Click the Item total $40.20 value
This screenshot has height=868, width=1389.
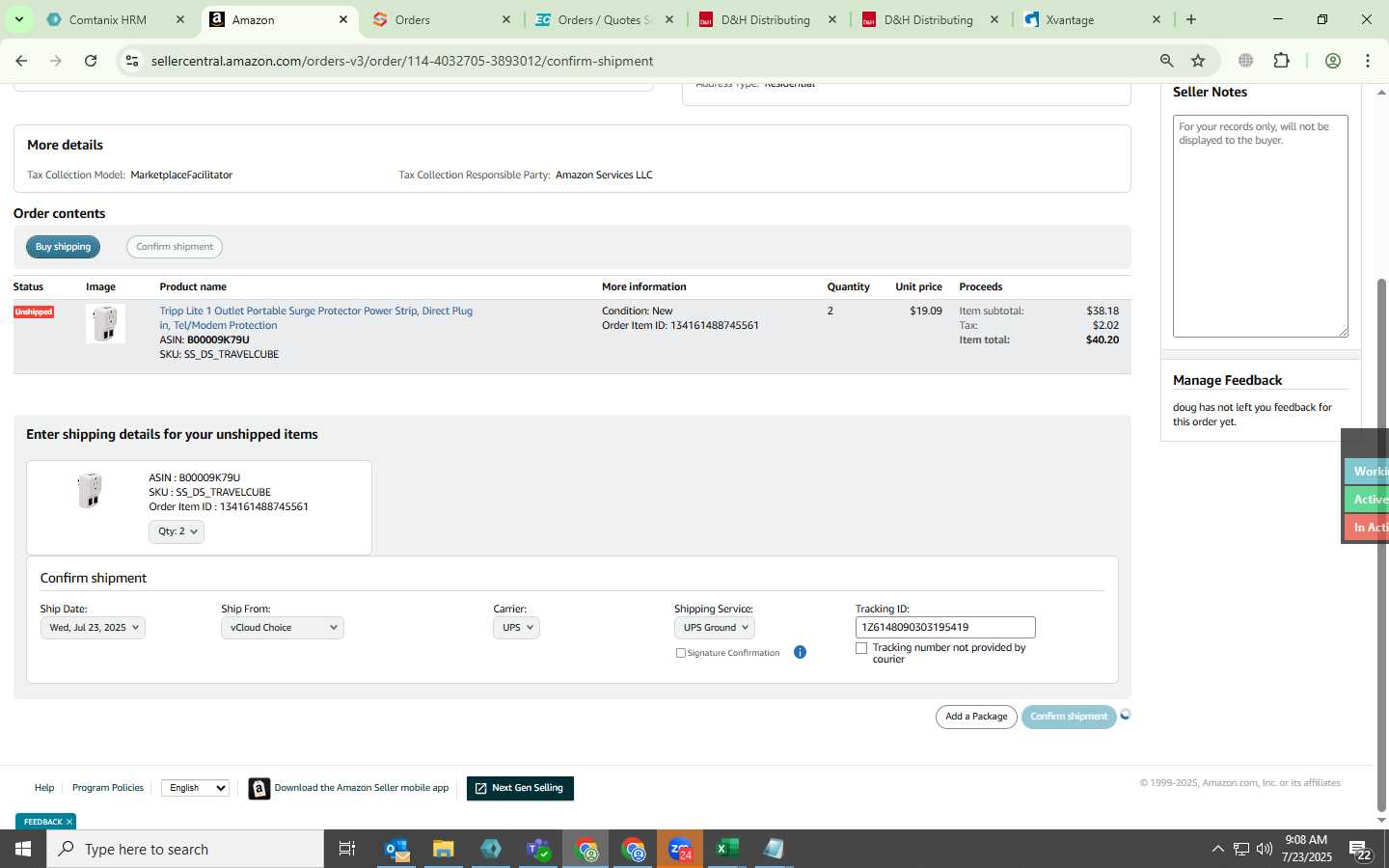tap(1103, 340)
